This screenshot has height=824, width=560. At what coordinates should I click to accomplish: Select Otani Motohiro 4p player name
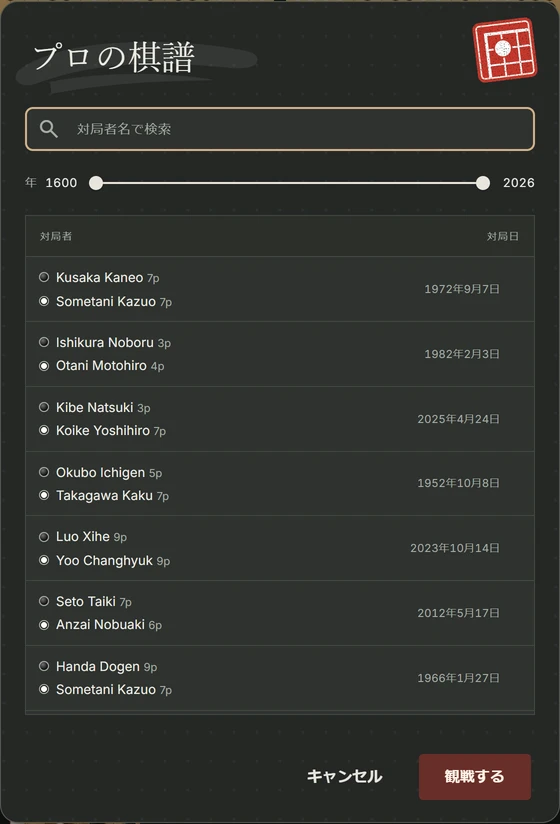[110, 366]
